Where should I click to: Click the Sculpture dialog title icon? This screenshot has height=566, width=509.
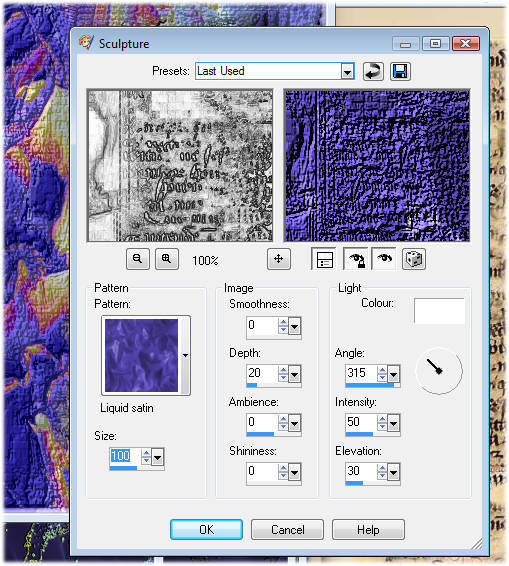pos(86,43)
